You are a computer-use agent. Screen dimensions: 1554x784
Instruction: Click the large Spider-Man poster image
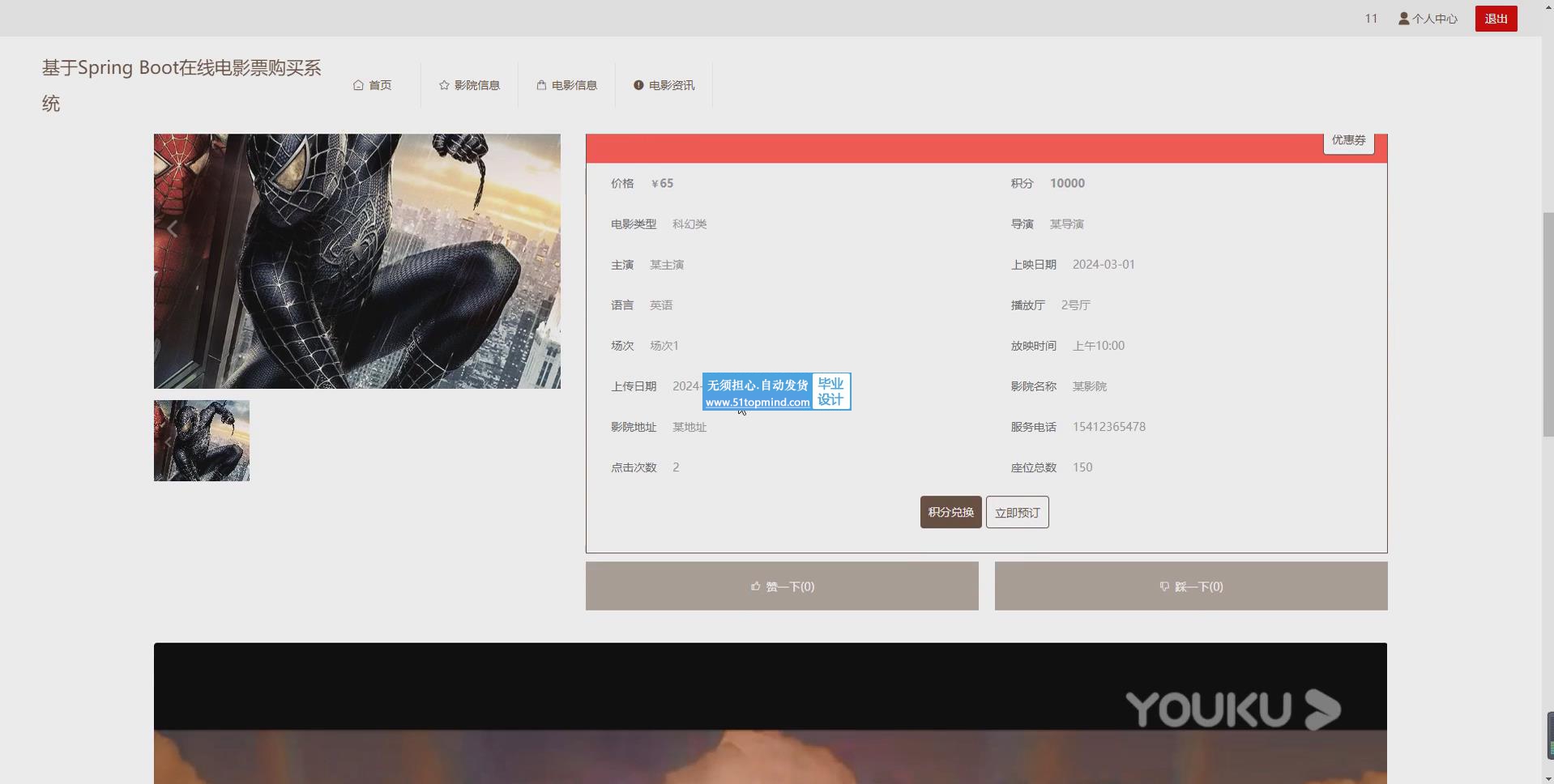tap(357, 261)
